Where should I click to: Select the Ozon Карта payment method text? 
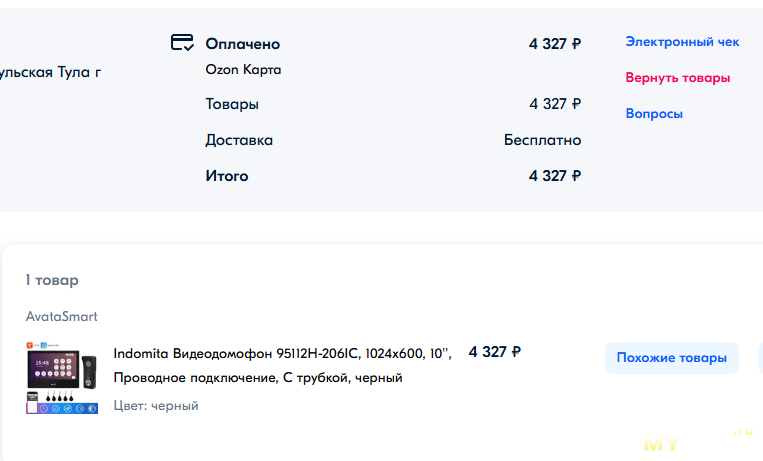[243, 70]
